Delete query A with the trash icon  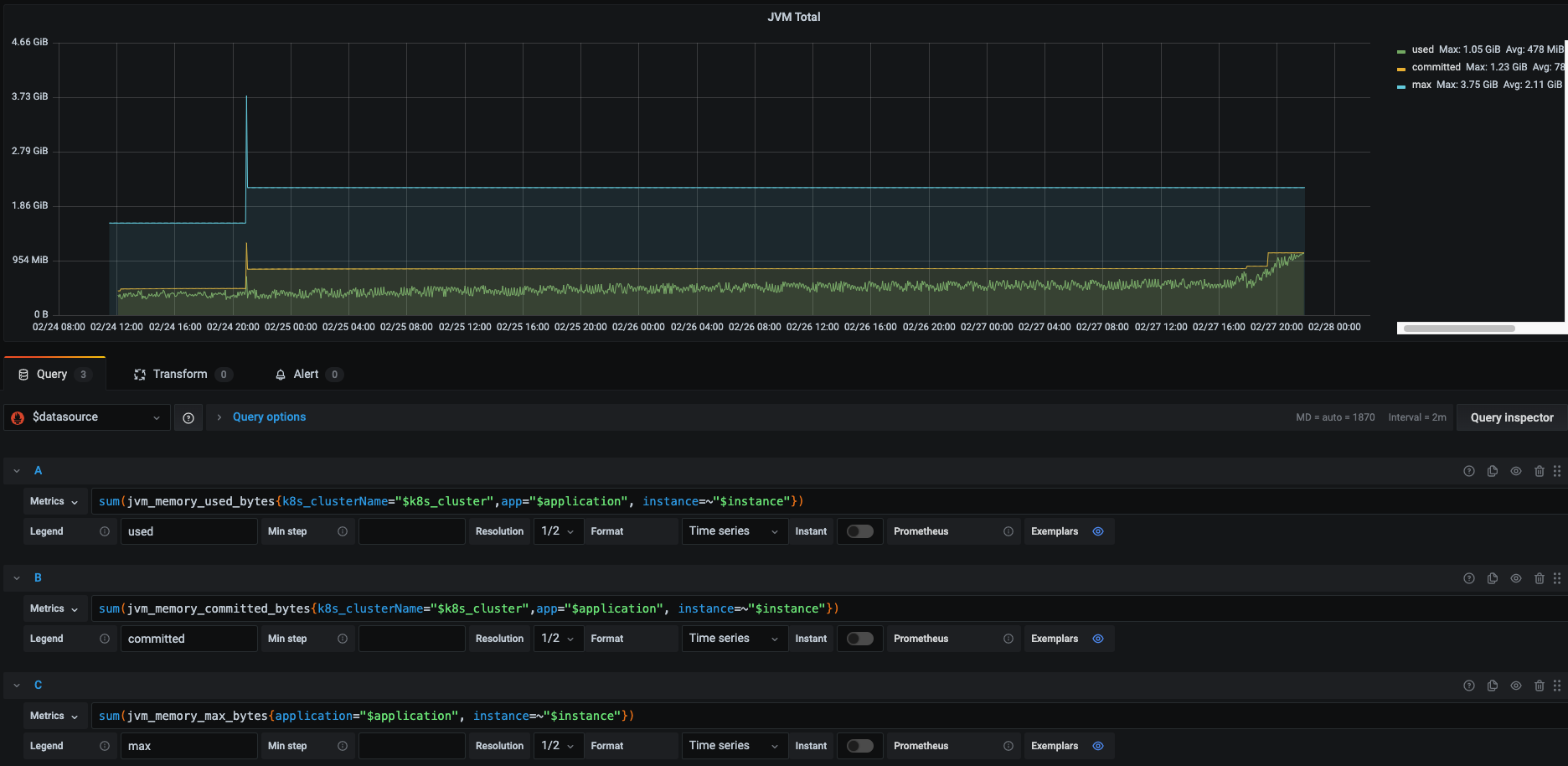(x=1539, y=471)
